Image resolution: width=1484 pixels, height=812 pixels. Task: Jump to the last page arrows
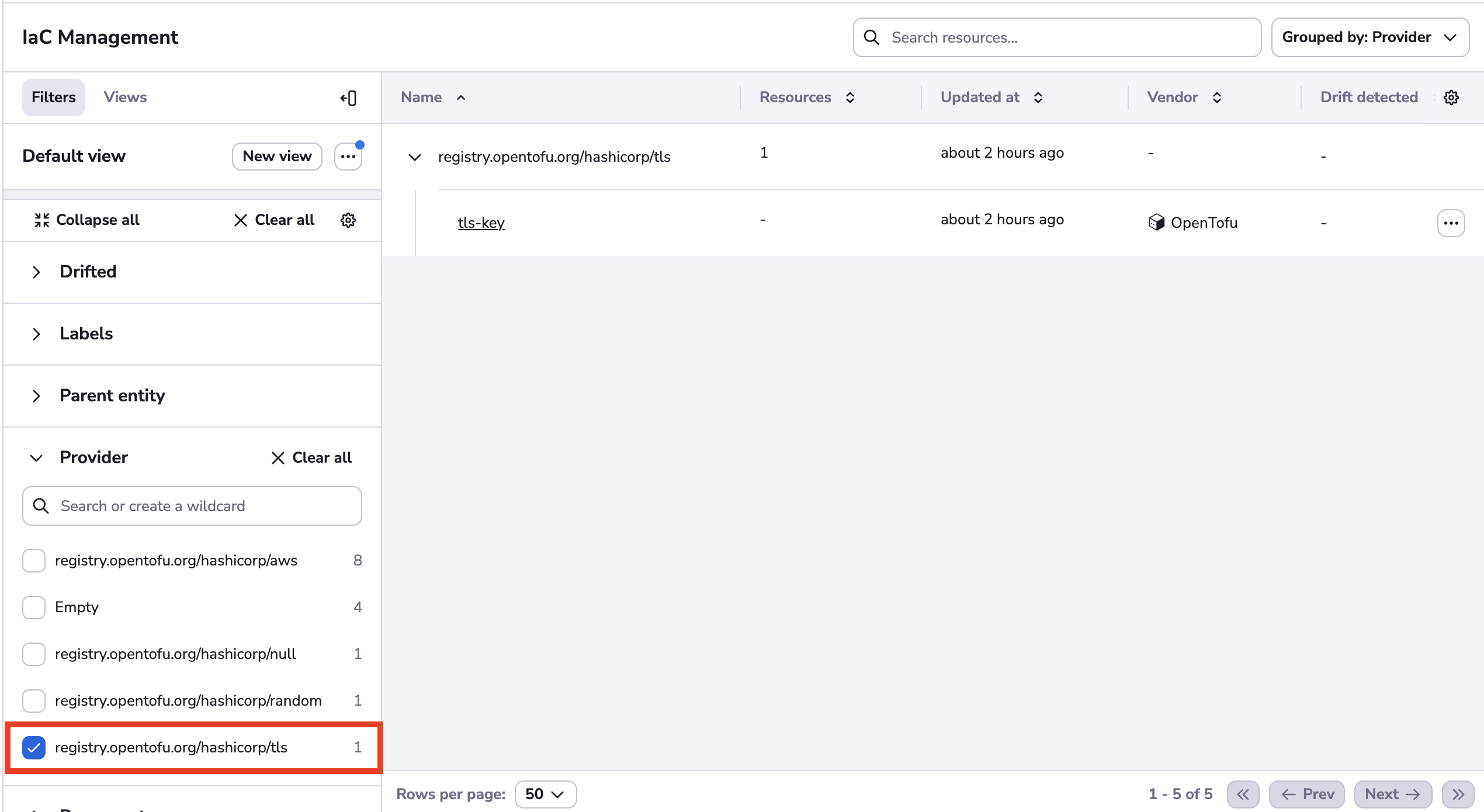(1458, 794)
